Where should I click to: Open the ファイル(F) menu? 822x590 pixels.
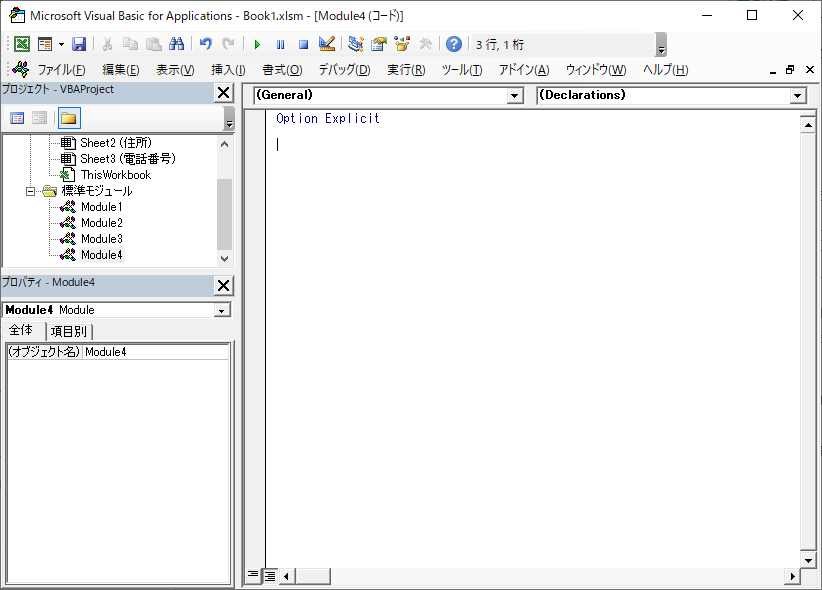[61, 70]
